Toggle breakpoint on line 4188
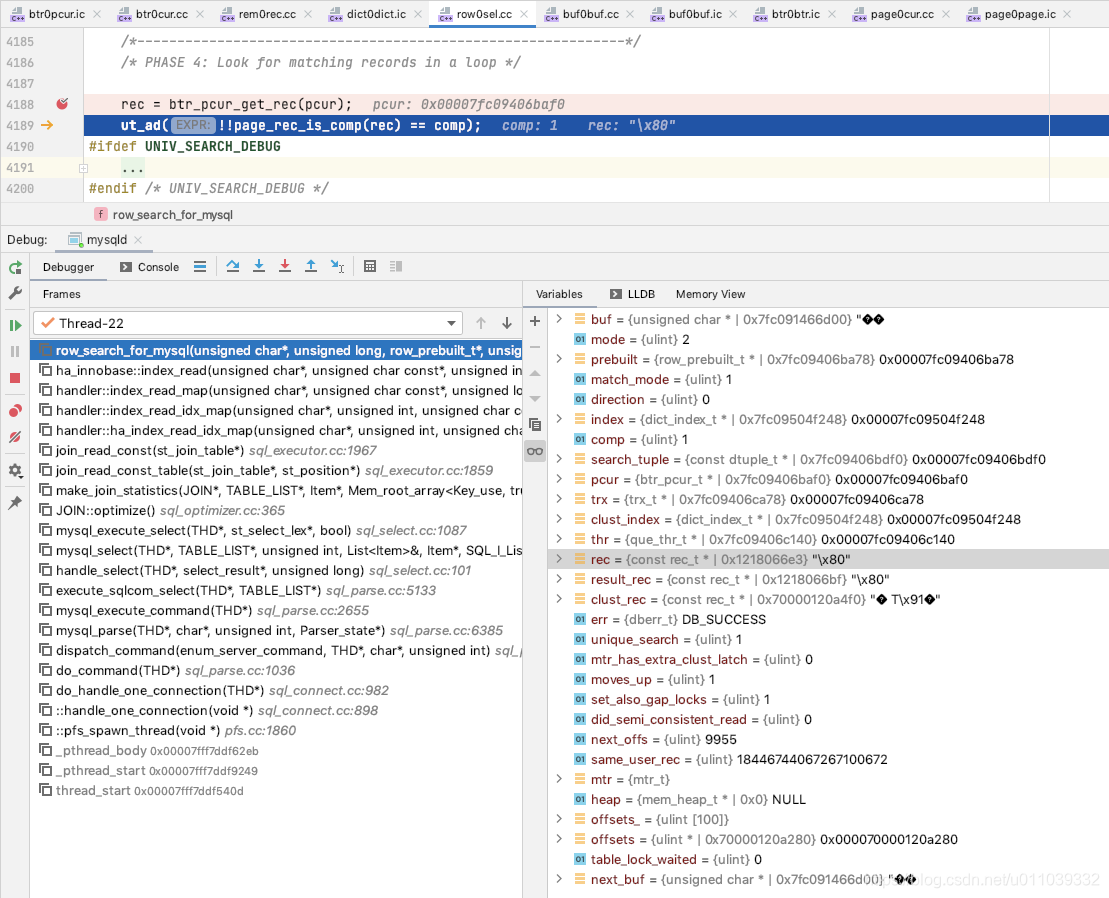Image resolution: width=1109 pixels, height=898 pixels. 62,104
